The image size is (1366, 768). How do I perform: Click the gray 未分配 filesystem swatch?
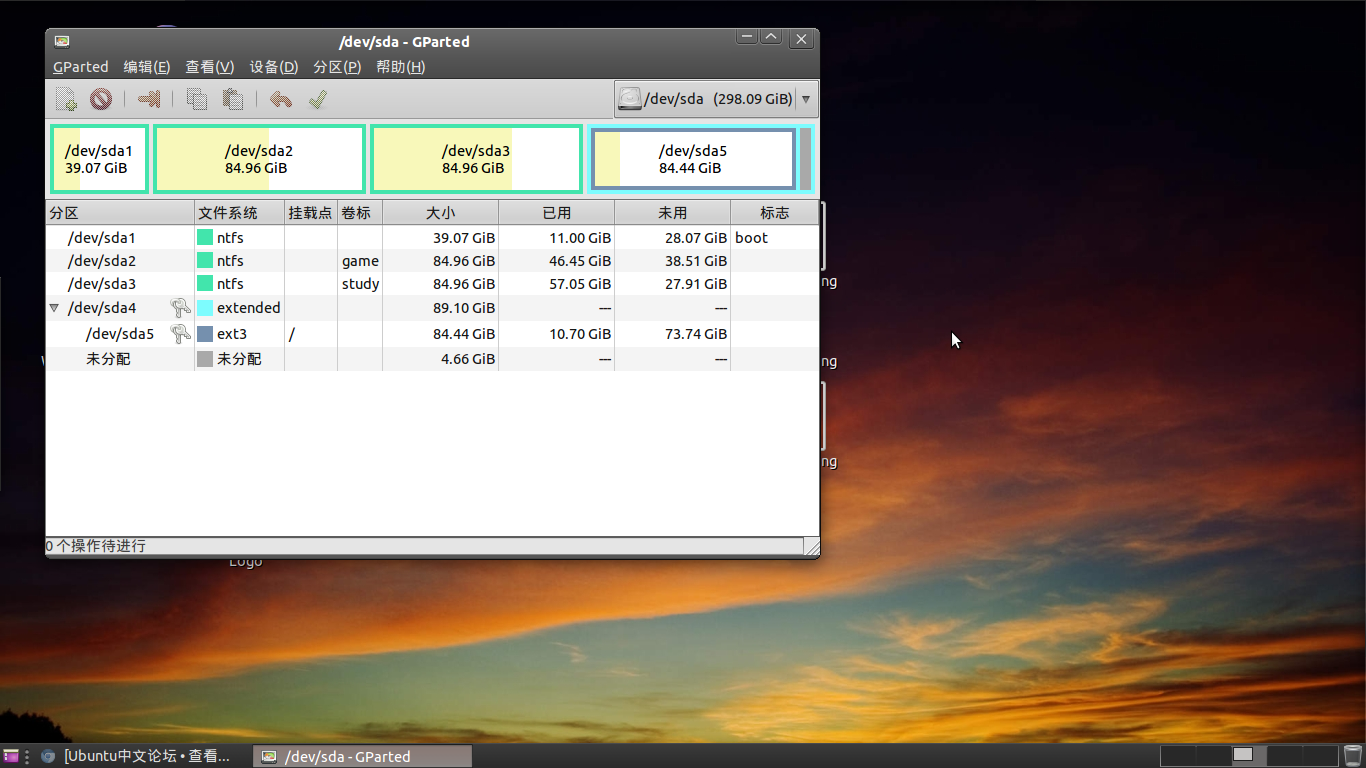205,359
